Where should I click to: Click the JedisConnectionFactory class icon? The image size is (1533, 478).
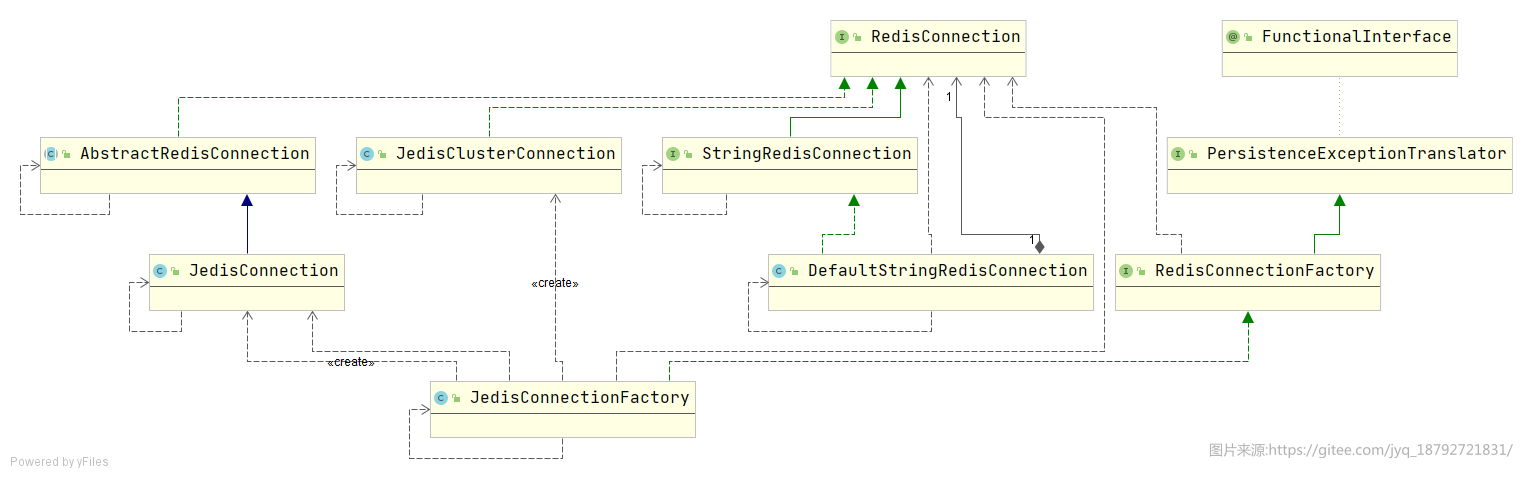[440, 398]
